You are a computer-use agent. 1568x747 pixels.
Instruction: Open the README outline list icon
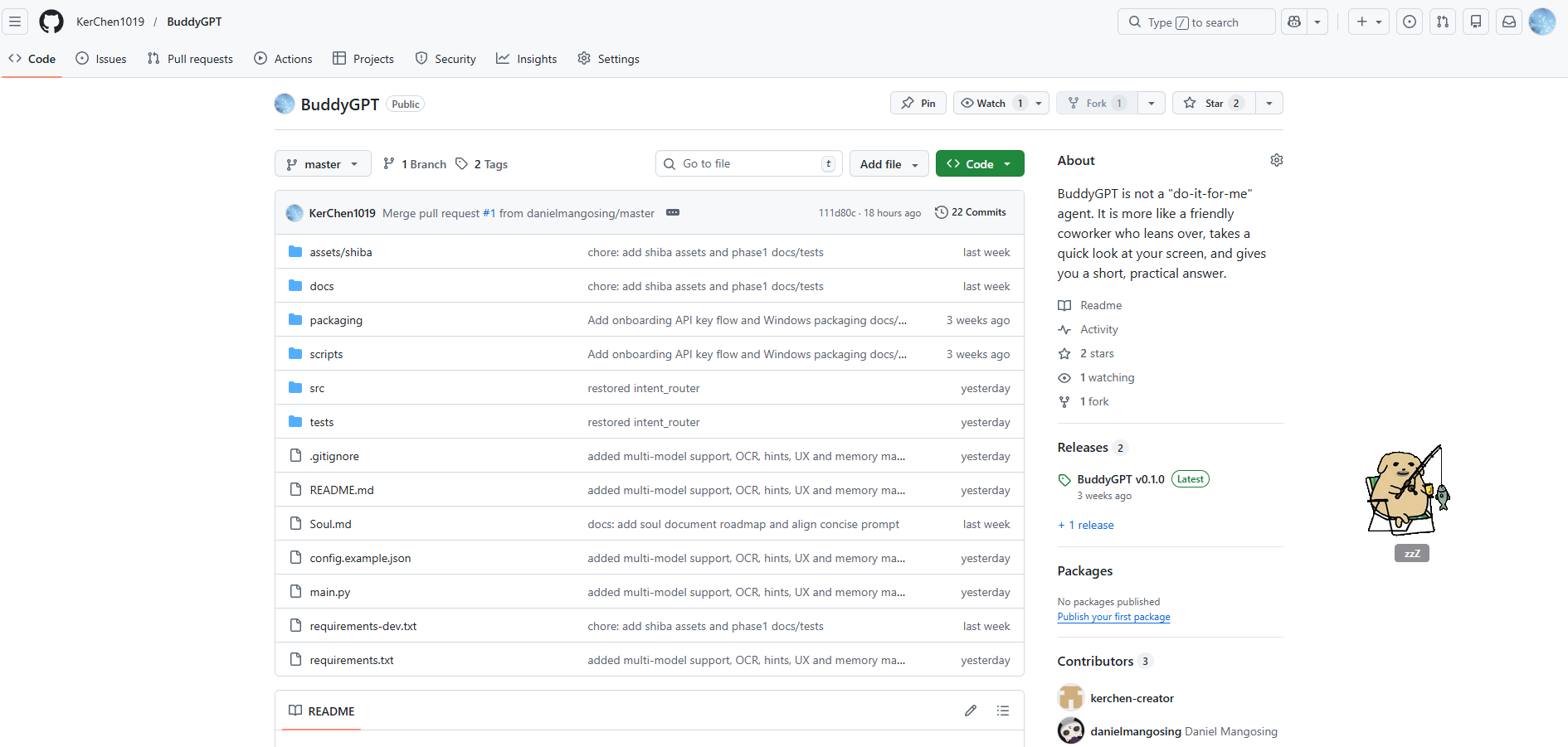(x=1003, y=711)
